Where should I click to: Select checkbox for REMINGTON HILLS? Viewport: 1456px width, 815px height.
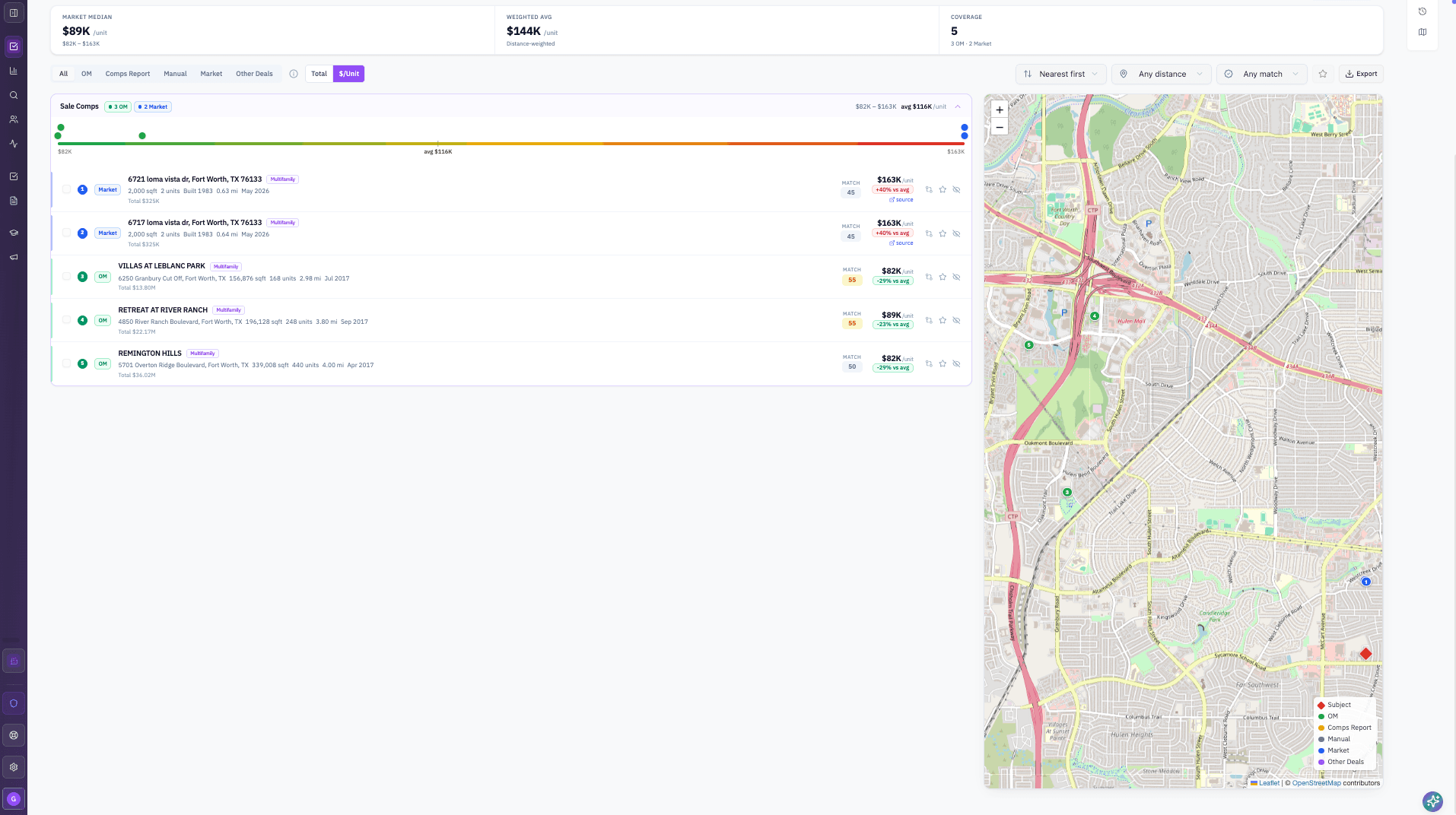(x=67, y=363)
